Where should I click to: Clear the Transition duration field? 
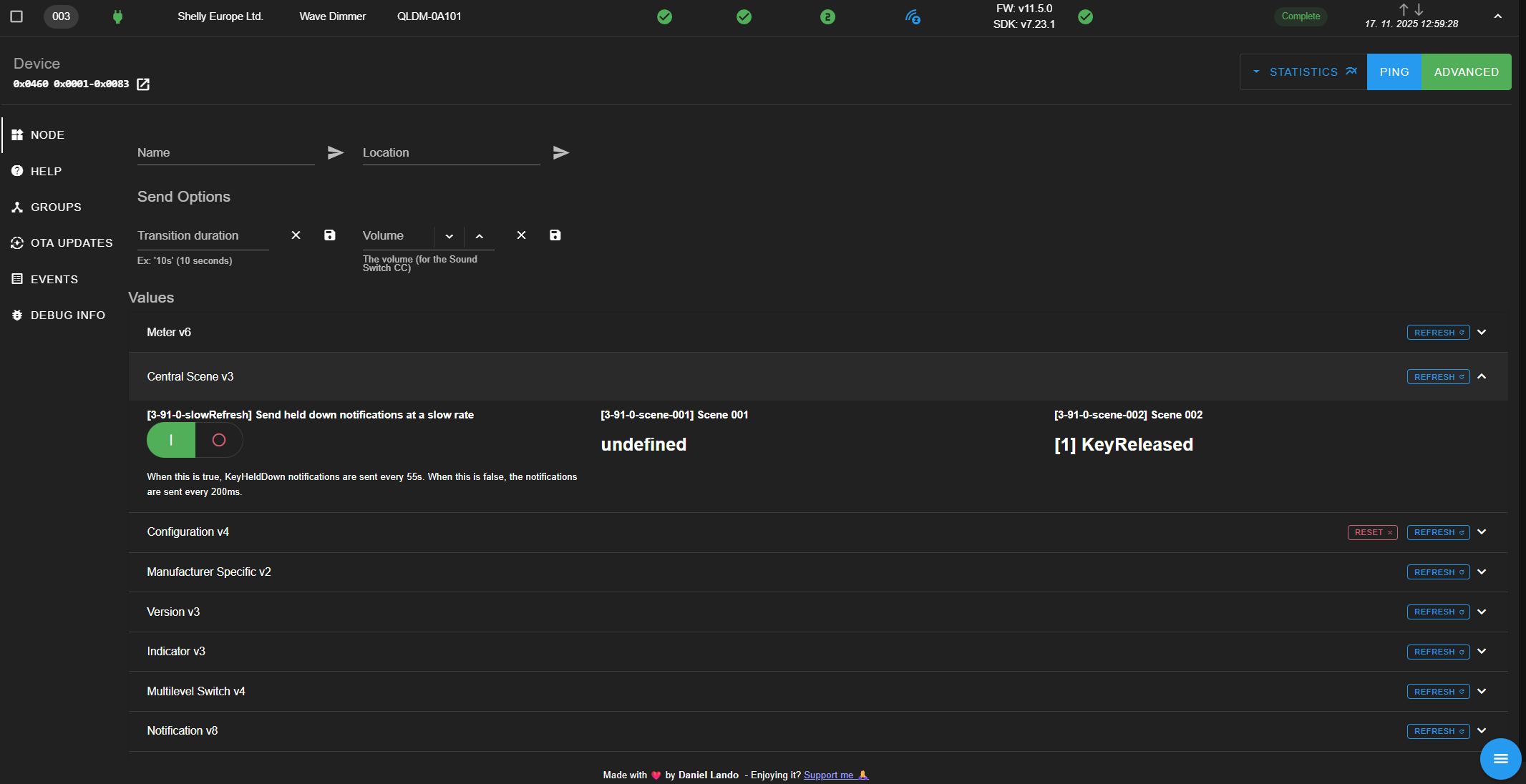pyautogui.click(x=296, y=235)
